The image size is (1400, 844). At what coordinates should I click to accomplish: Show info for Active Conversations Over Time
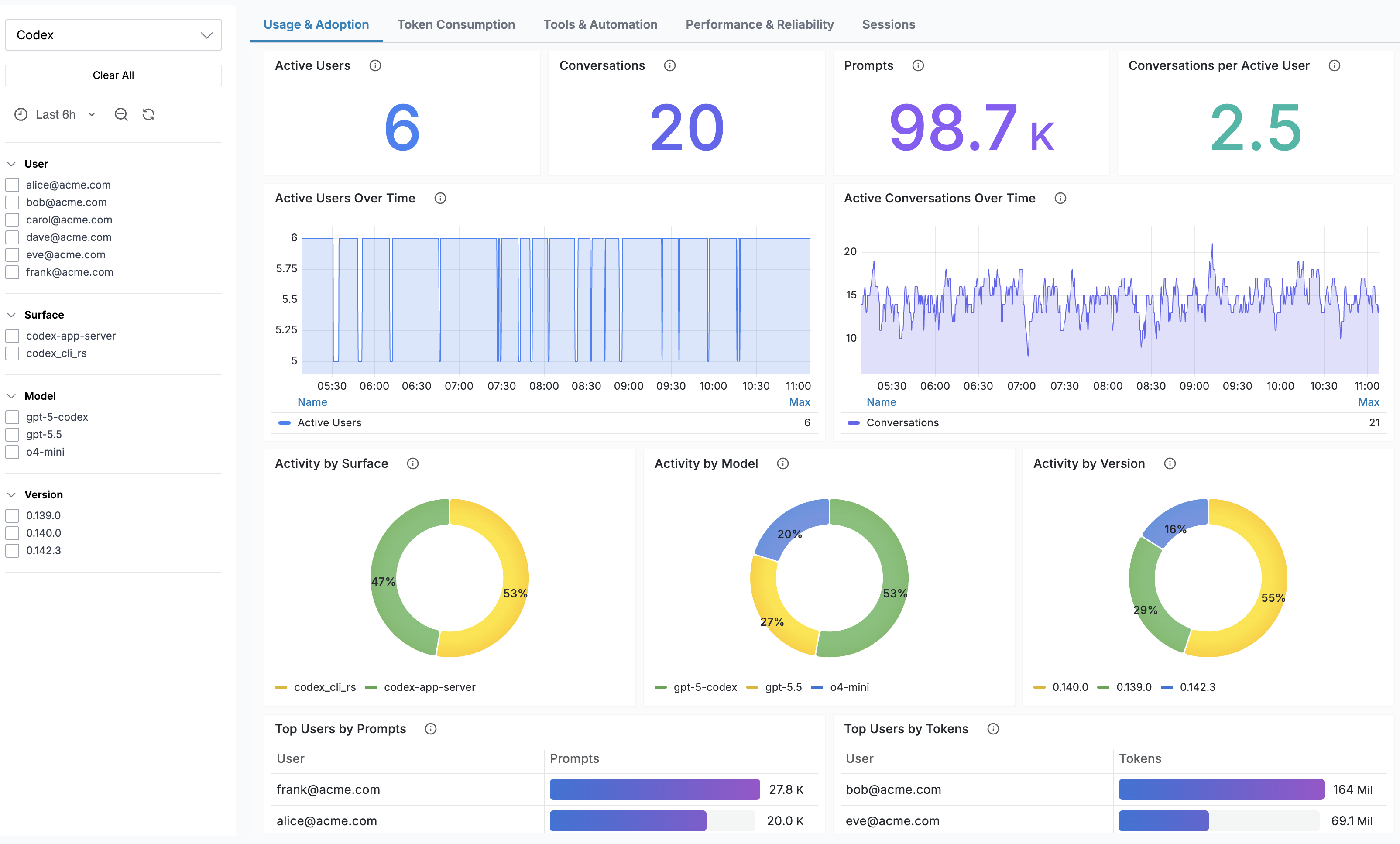pos(1060,198)
